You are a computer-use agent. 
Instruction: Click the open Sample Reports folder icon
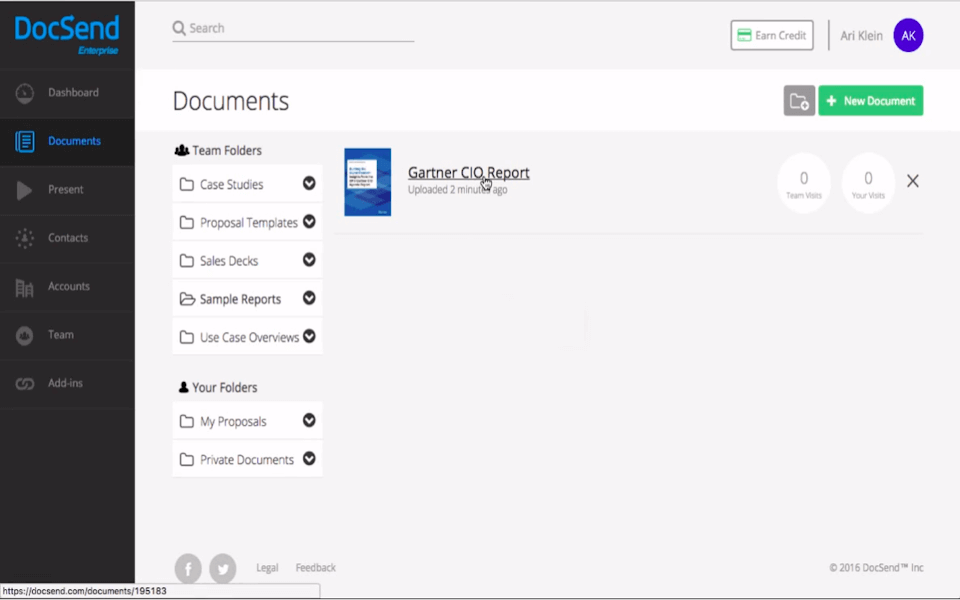pyautogui.click(x=187, y=299)
